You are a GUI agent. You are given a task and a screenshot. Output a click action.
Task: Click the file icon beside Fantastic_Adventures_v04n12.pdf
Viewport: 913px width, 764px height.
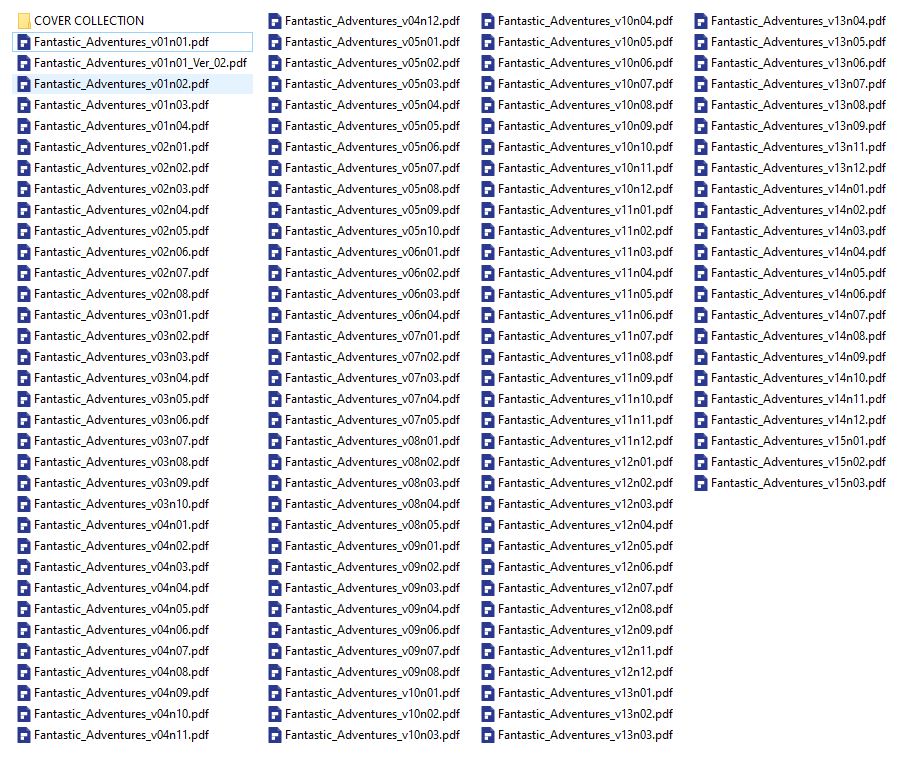275,21
